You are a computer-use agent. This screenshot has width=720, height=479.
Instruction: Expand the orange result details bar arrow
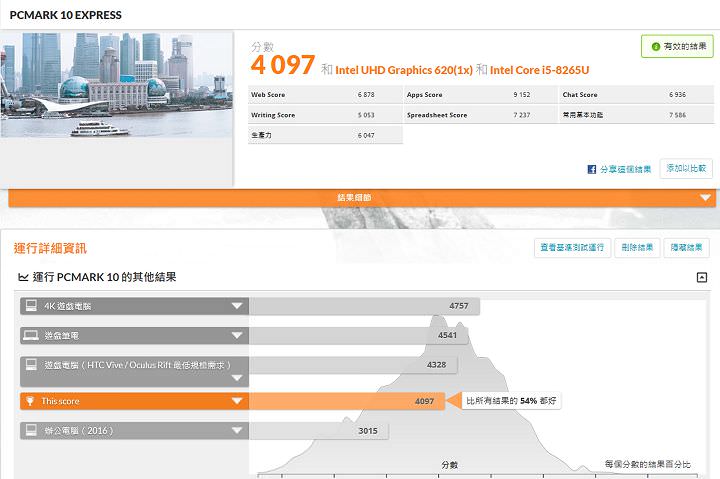(705, 198)
